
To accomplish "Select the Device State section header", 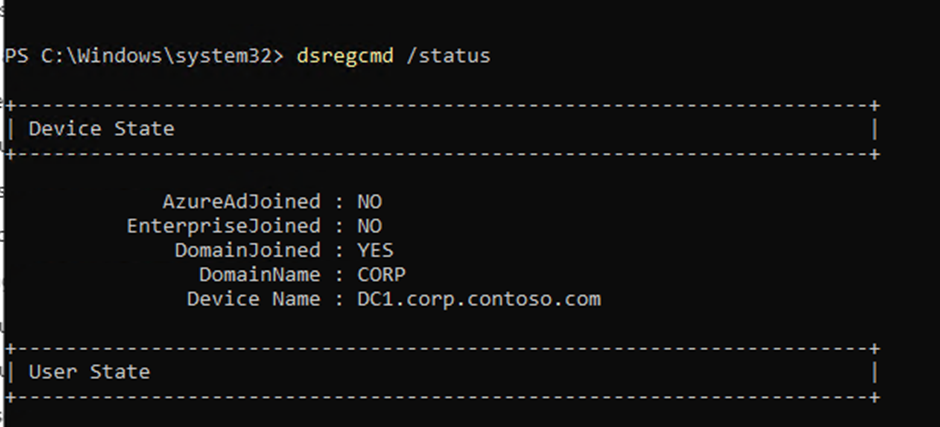I will [x=101, y=129].
